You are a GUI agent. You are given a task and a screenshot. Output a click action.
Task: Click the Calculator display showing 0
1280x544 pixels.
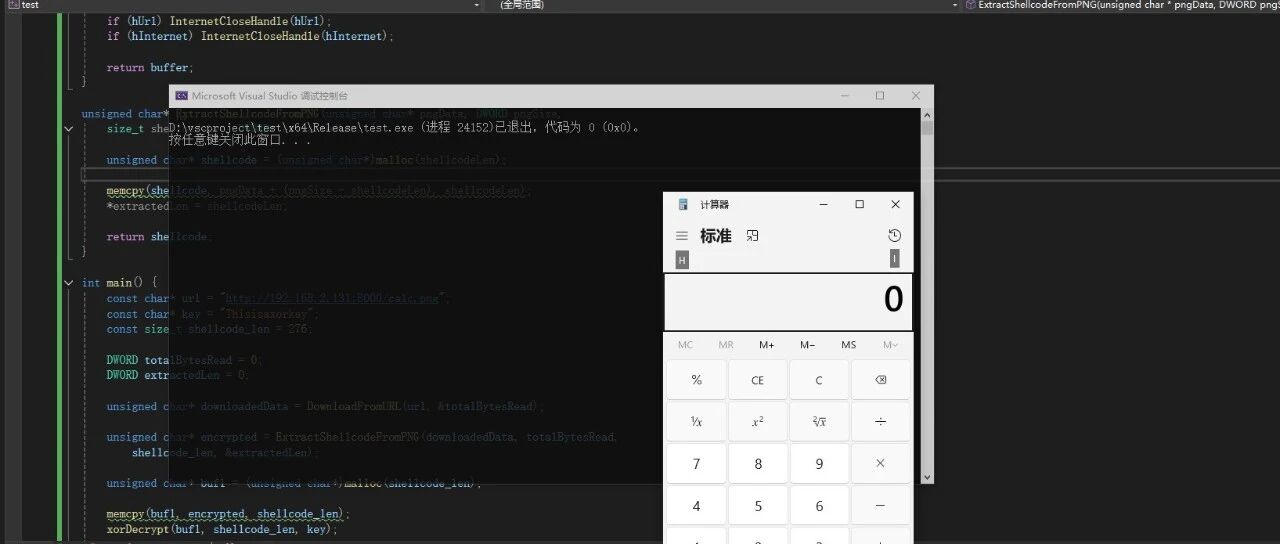pos(788,302)
